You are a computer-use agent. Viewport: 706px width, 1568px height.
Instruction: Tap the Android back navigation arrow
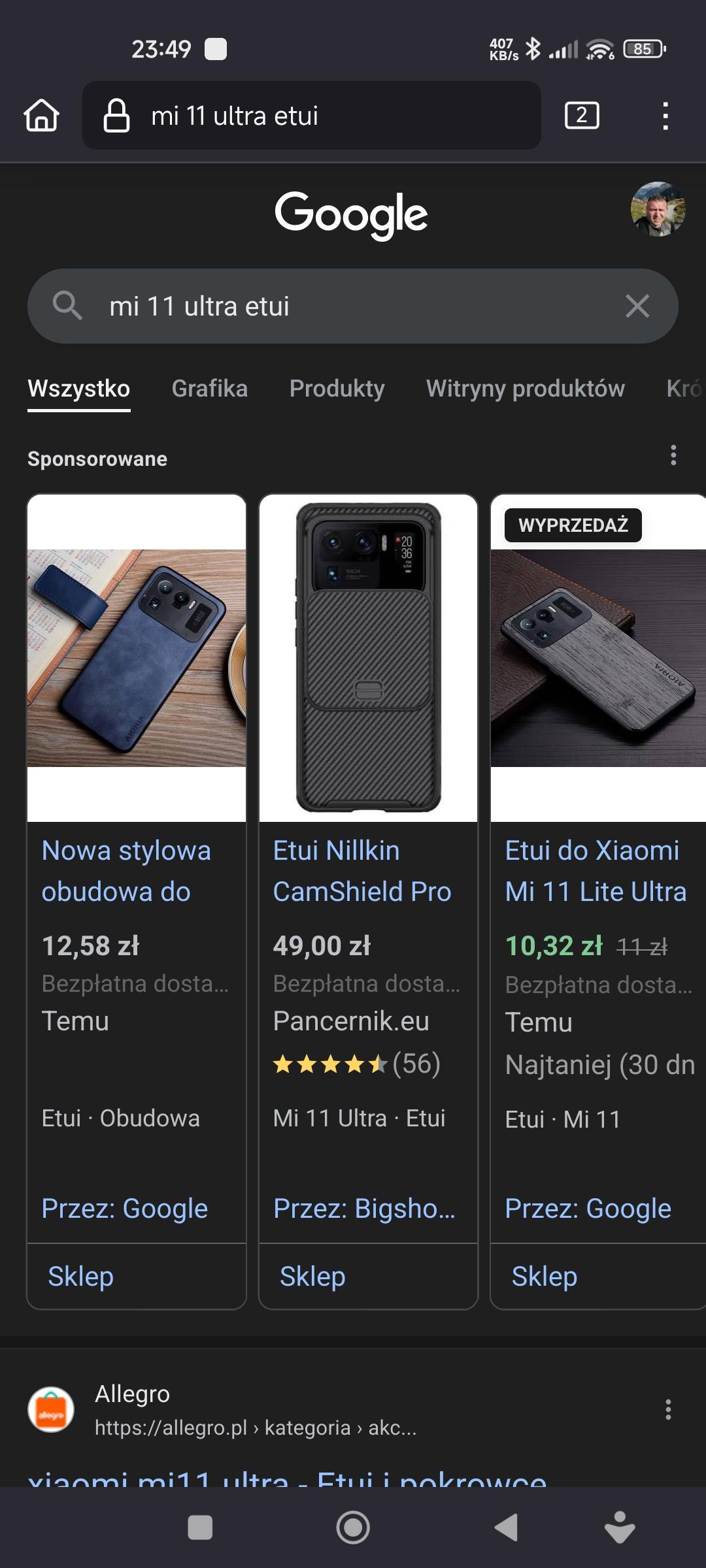(x=506, y=1527)
